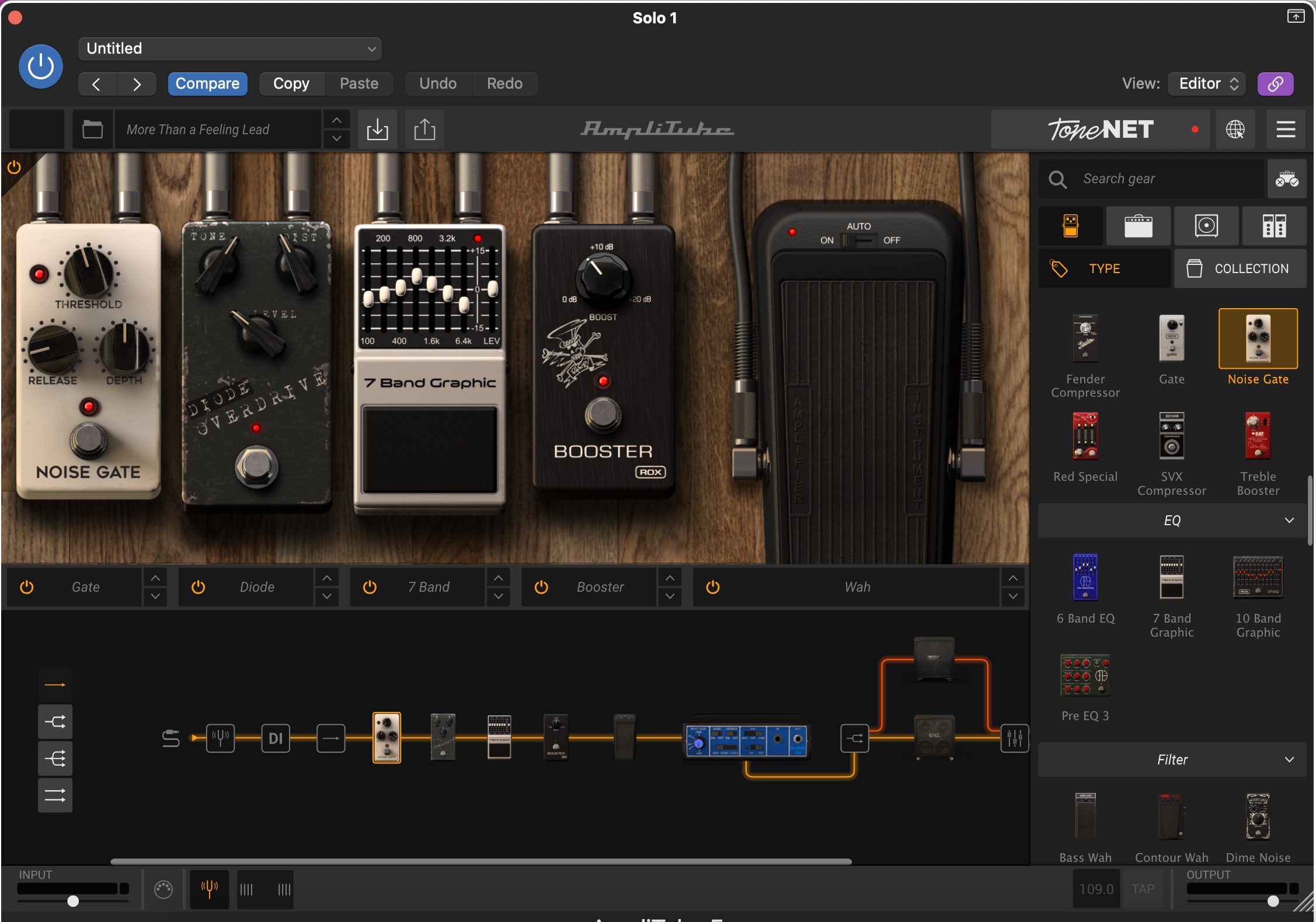Select the single serial signal chain layout
1316x922 pixels.
55,684
